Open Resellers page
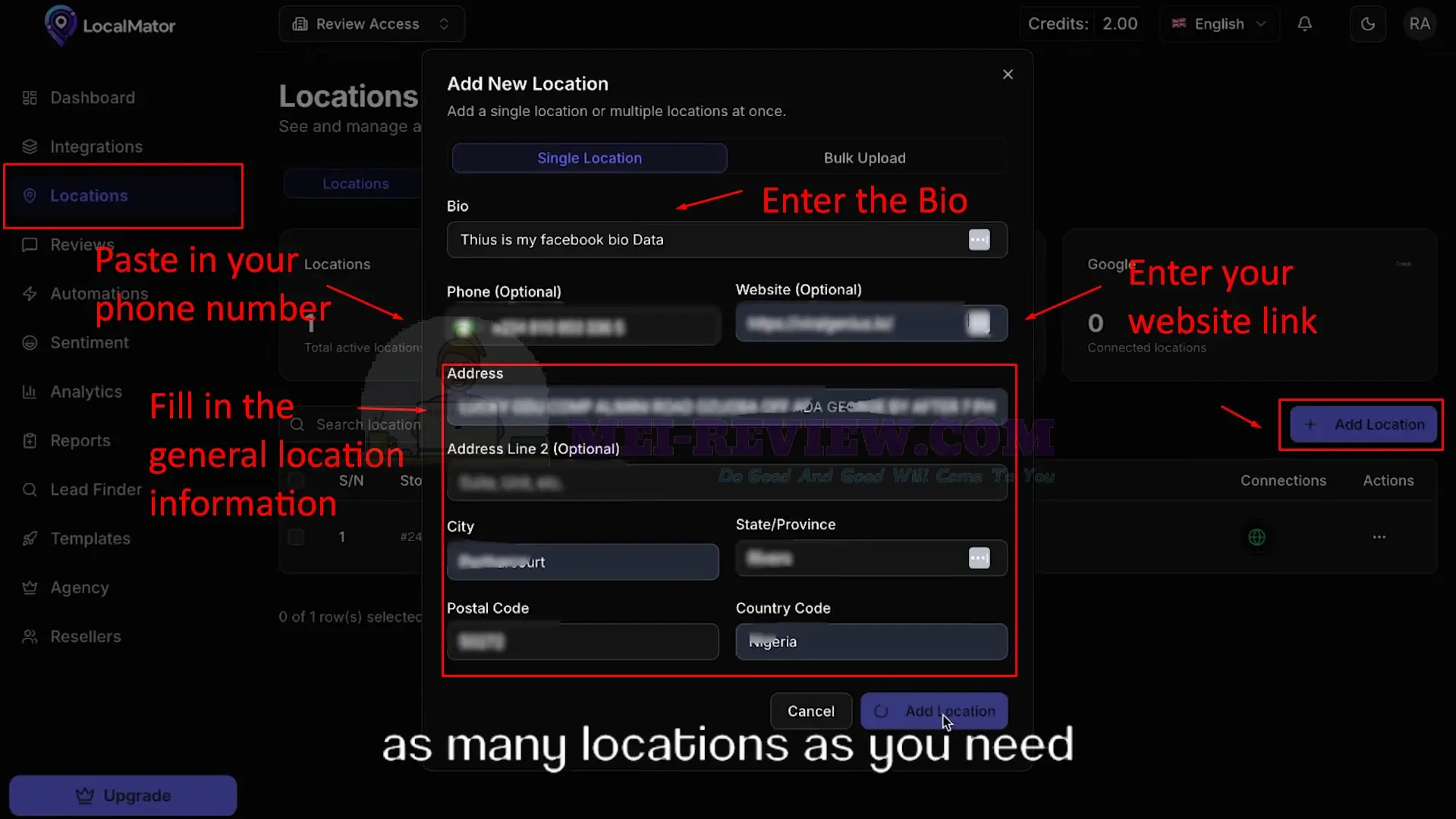1456x819 pixels. coord(86,637)
